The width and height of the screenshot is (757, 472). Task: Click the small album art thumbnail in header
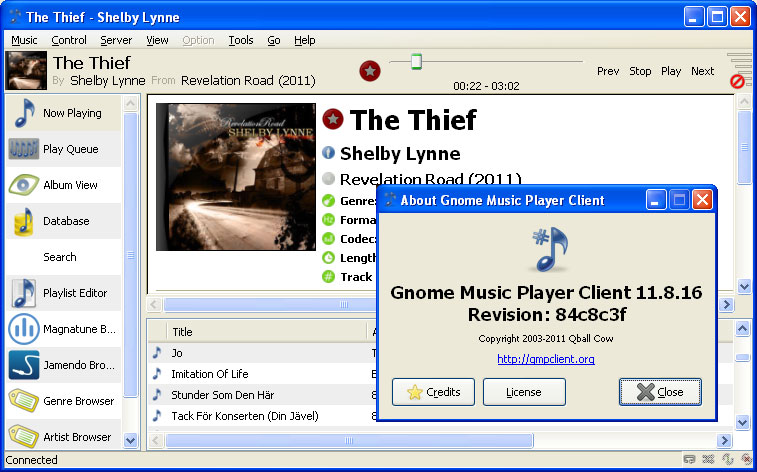click(26, 70)
